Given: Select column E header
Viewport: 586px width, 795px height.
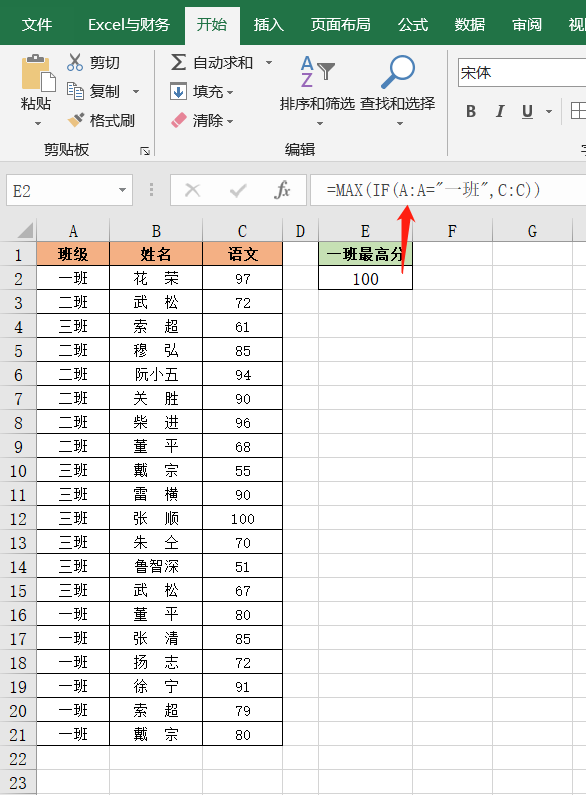Looking at the screenshot, I should click(365, 231).
